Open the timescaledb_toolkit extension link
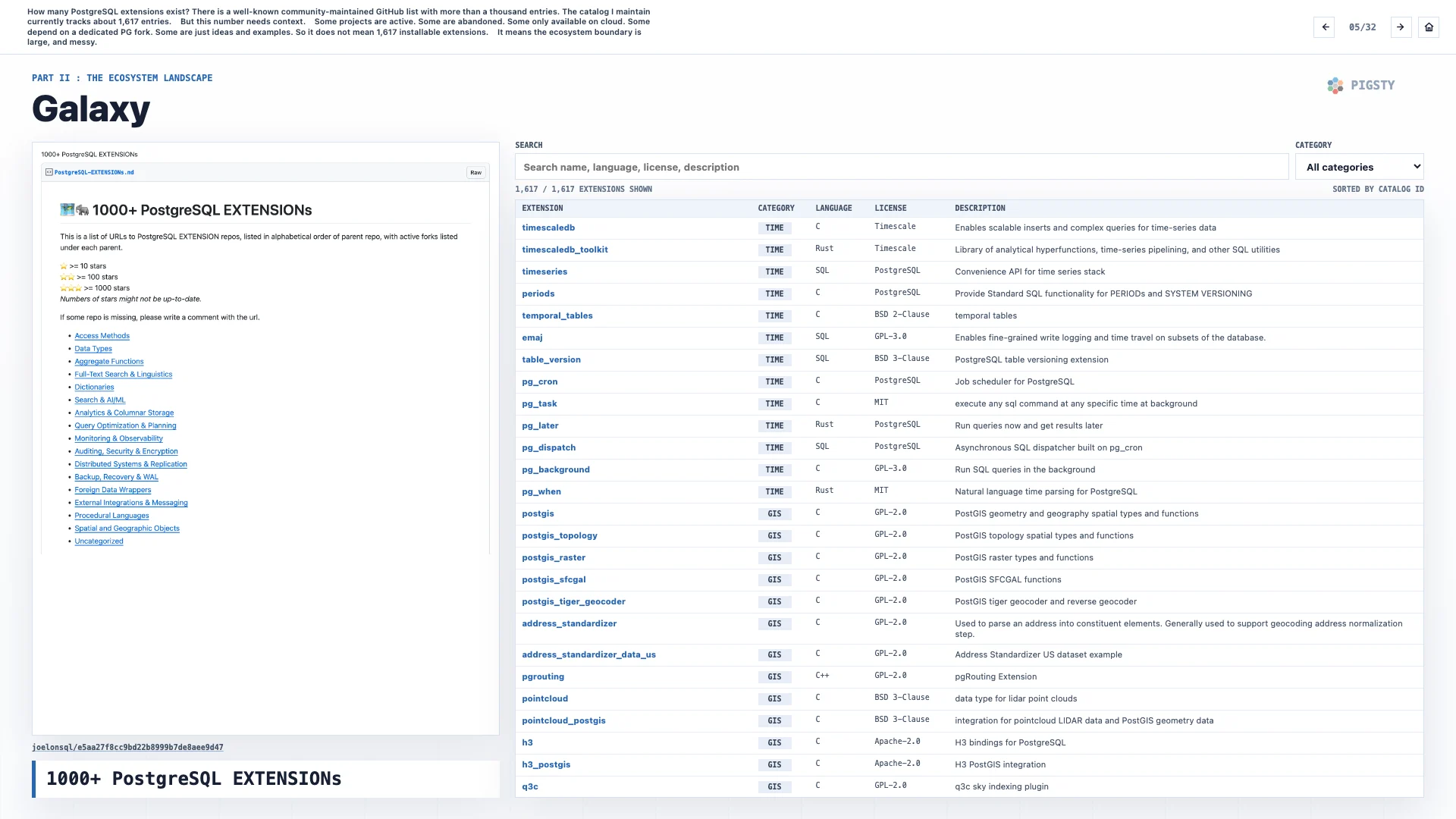1456x819 pixels. pyautogui.click(x=565, y=250)
